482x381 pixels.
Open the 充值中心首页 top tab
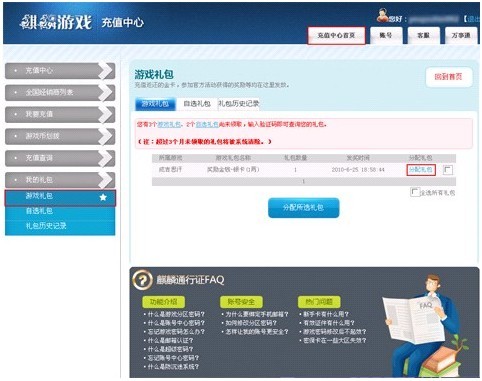(x=336, y=35)
